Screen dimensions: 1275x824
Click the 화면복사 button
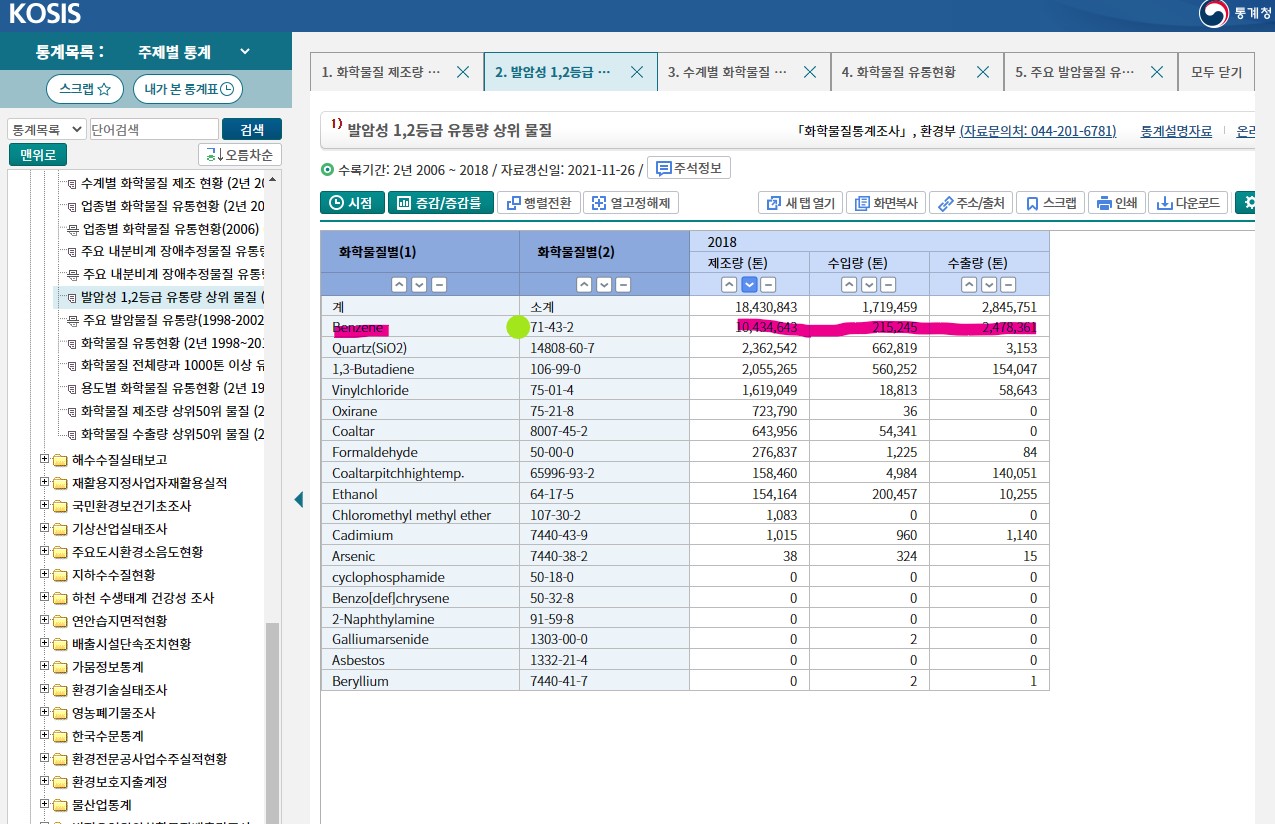(x=886, y=203)
